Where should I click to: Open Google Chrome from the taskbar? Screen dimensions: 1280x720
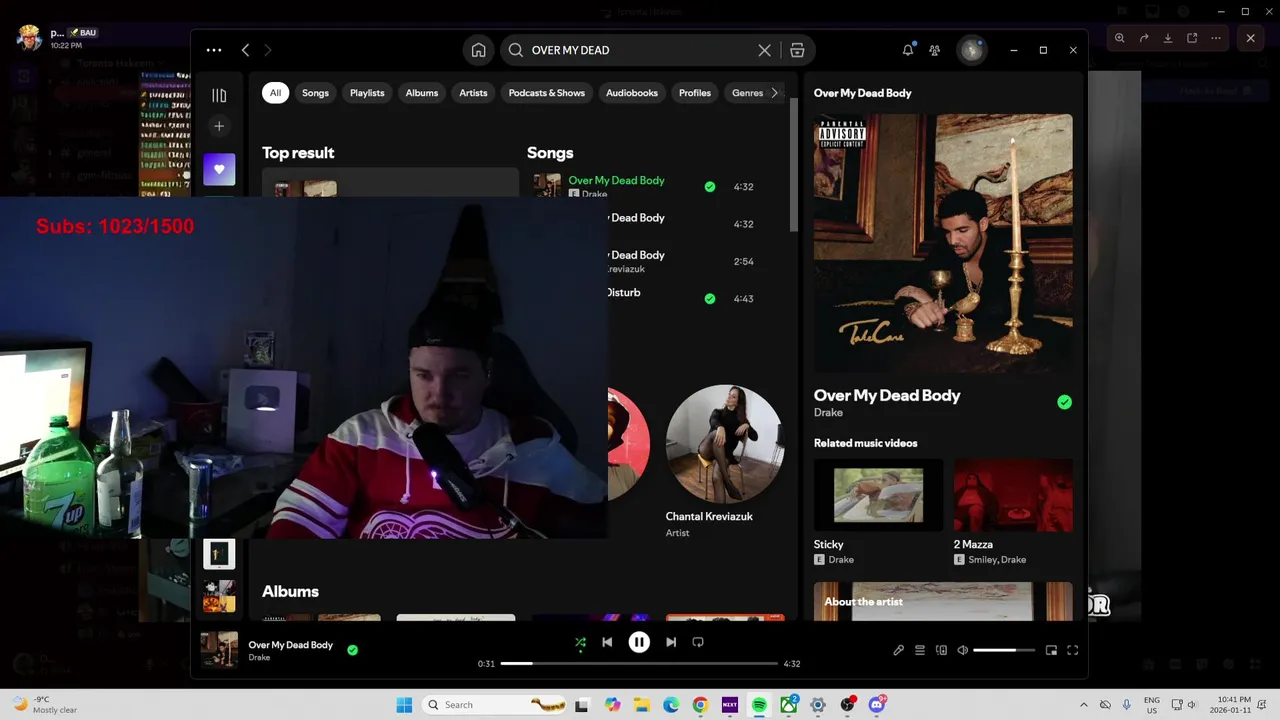click(x=700, y=705)
